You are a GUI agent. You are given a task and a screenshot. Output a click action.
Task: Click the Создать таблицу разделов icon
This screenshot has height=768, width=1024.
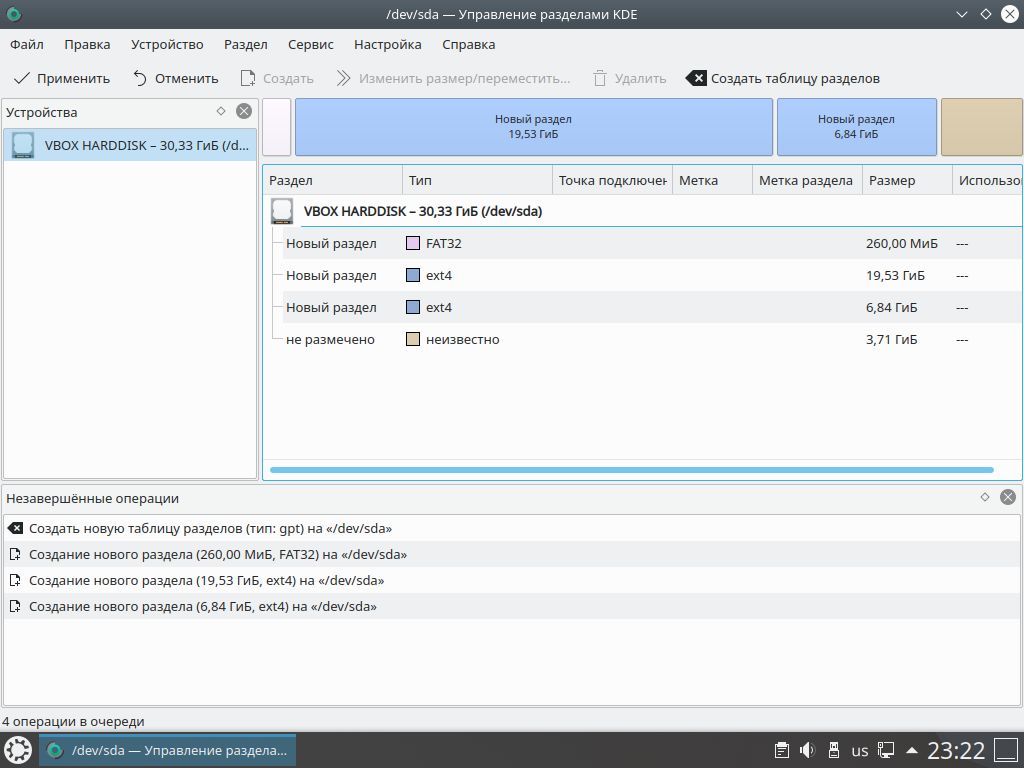click(696, 78)
